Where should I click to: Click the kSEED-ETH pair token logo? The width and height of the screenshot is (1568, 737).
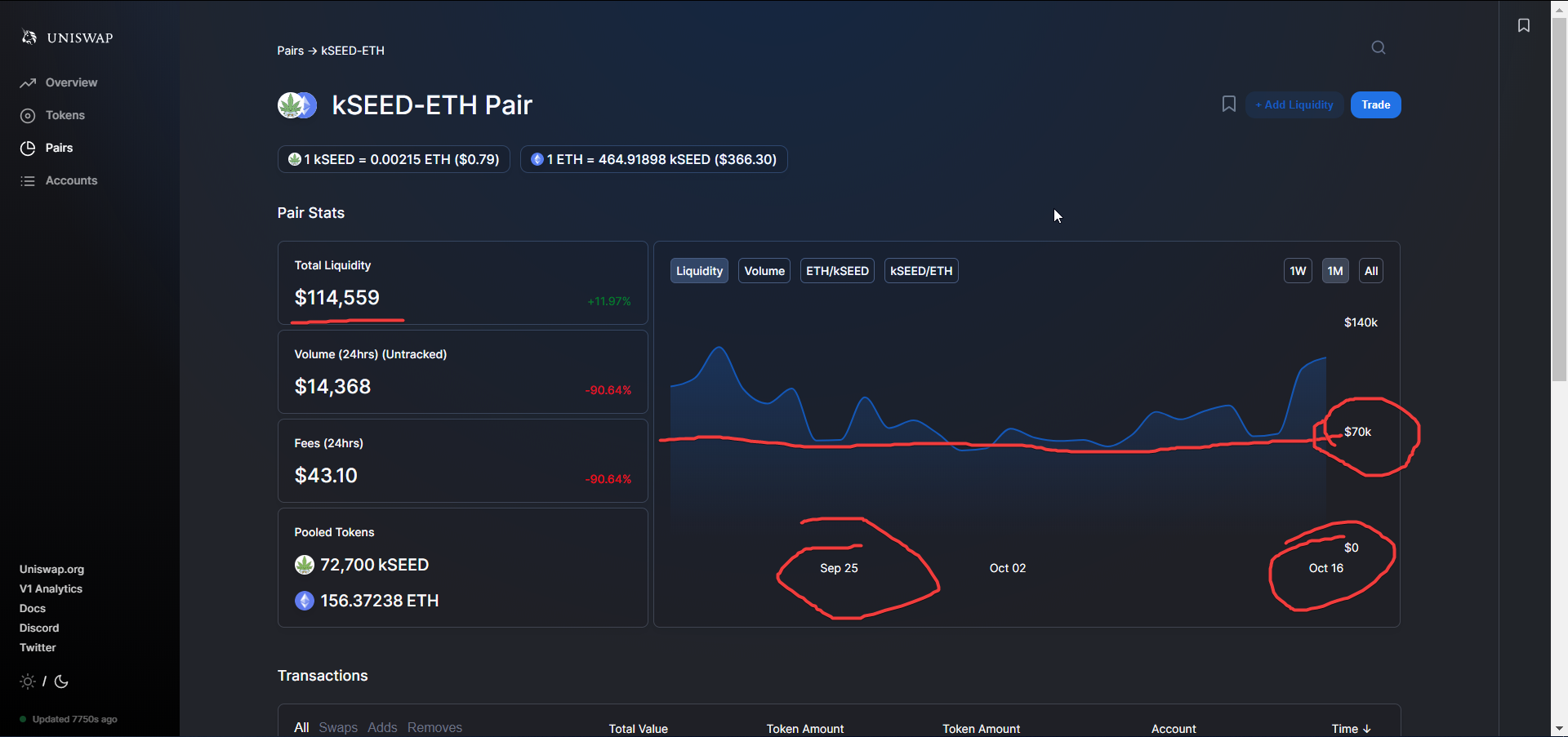click(x=296, y=104)
